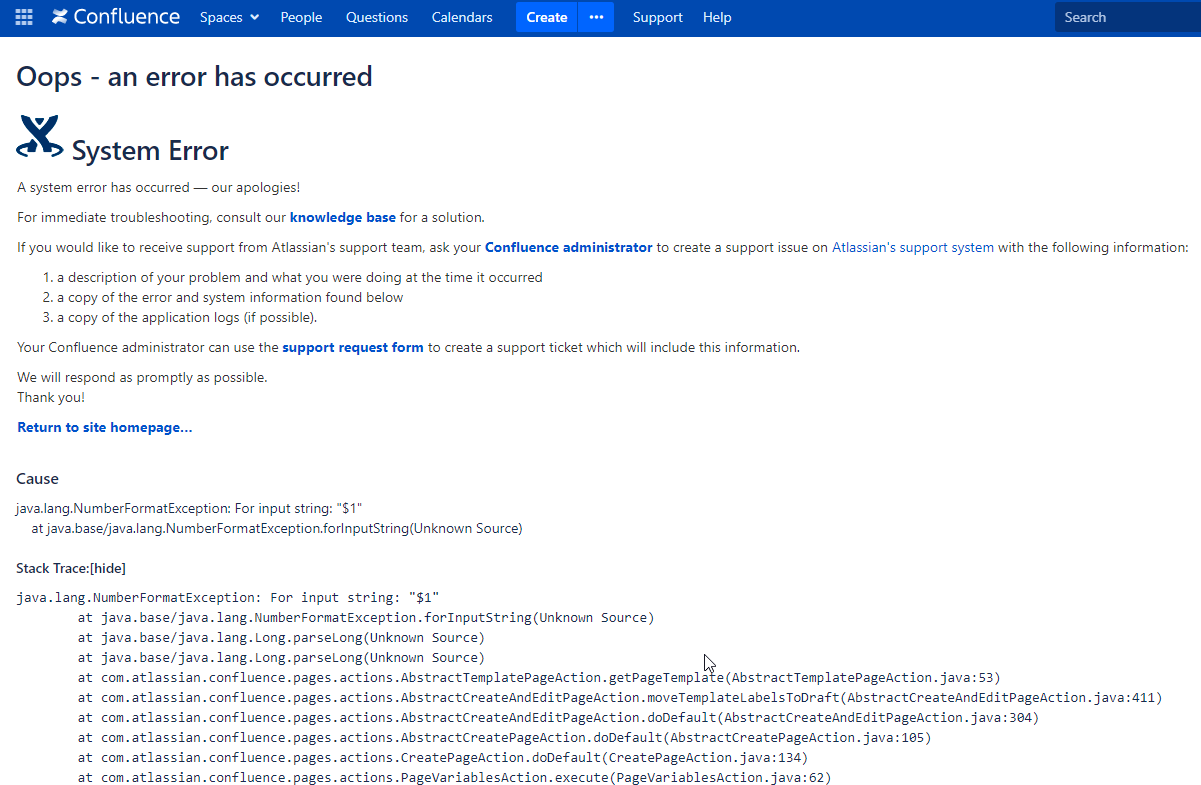Open the Support menu item
The width and height of the screenshot is (1201, 785).
point(658,17)
